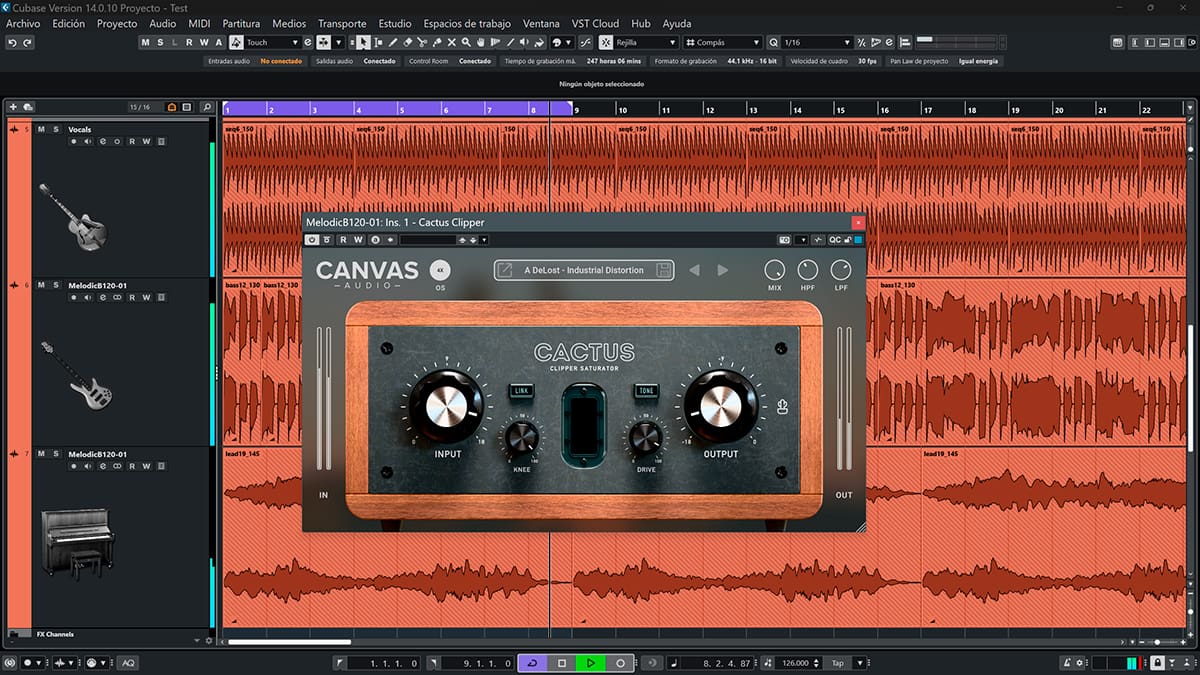Click the tempo value field 126.000

795,663
